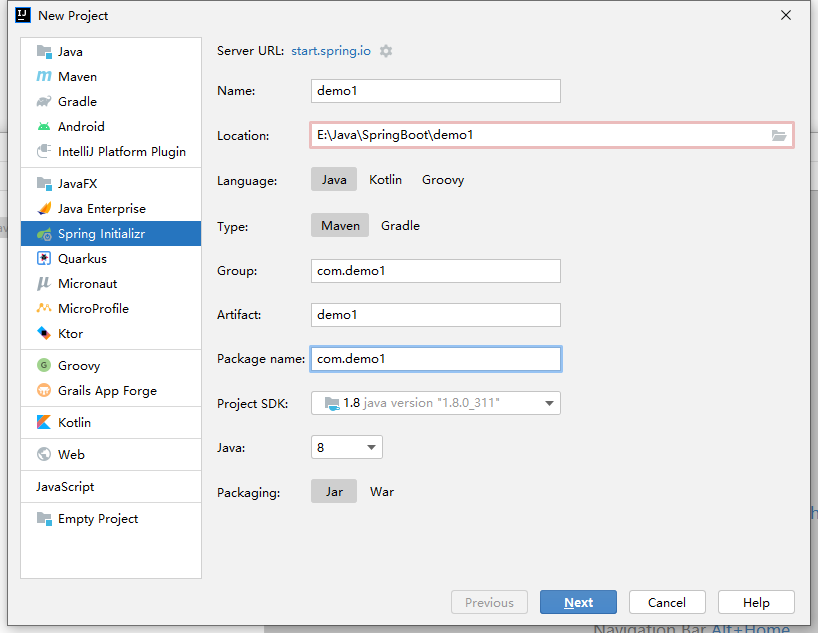Click the green Groovy G icon
Viewport: 818px width, 633px height.
44,365
